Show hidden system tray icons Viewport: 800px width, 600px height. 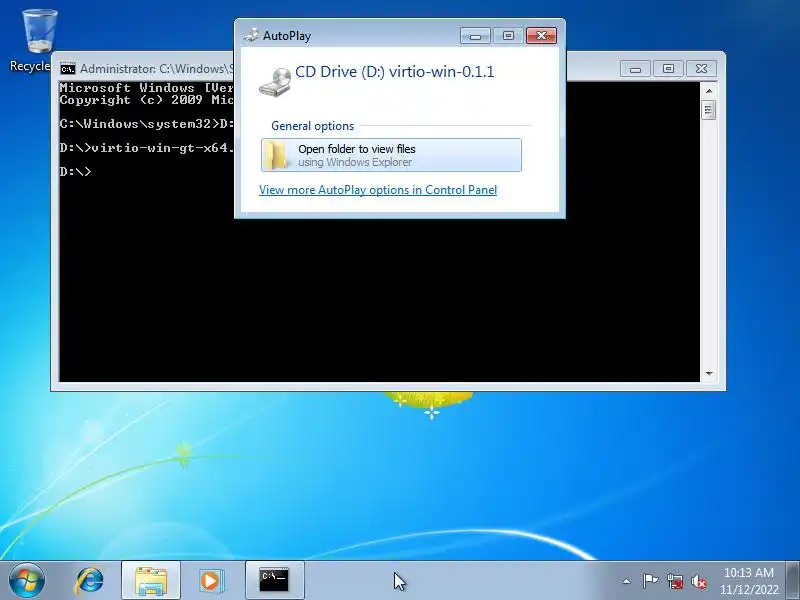[x=627, y=581]
